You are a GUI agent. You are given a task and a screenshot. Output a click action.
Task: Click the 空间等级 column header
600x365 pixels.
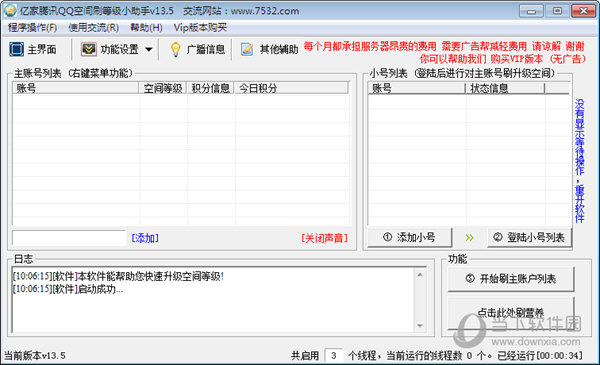(x=163, y=88)
